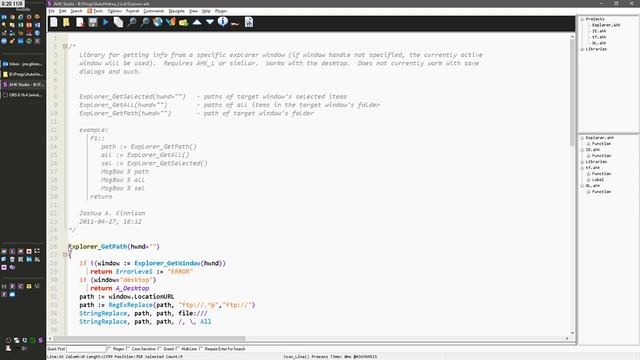The height and width of the screenshot is (360, 640).
Task: Open the Help menu
Action: pos(206,11)
